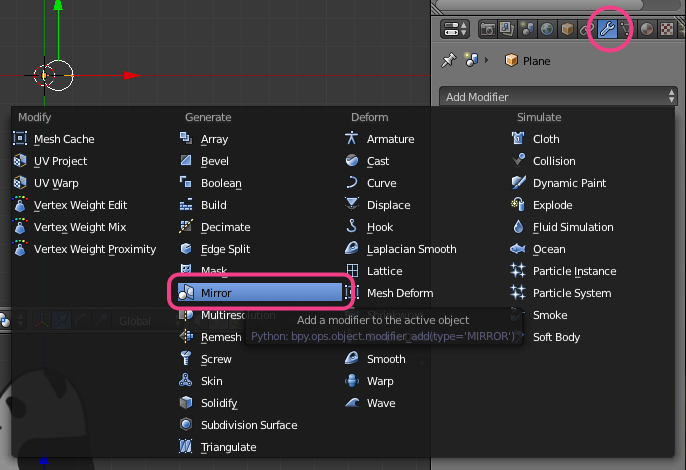Add the Mirror modifier

coord(259,292)
